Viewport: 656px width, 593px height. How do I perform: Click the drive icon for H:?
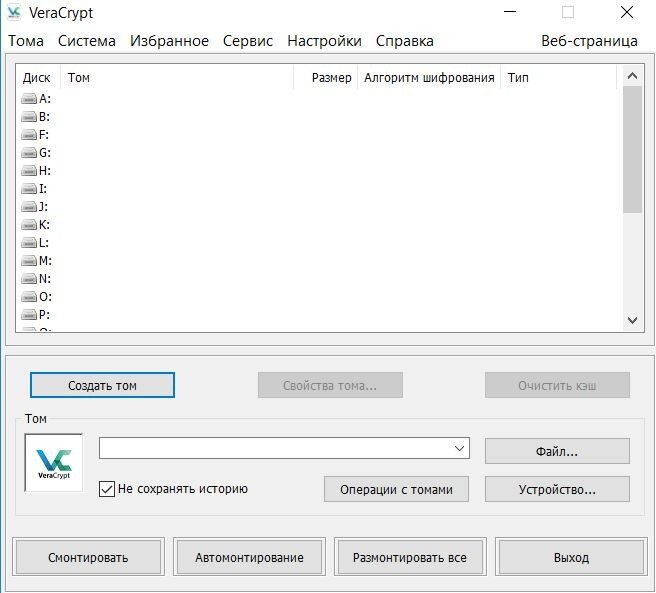[29, 171]
